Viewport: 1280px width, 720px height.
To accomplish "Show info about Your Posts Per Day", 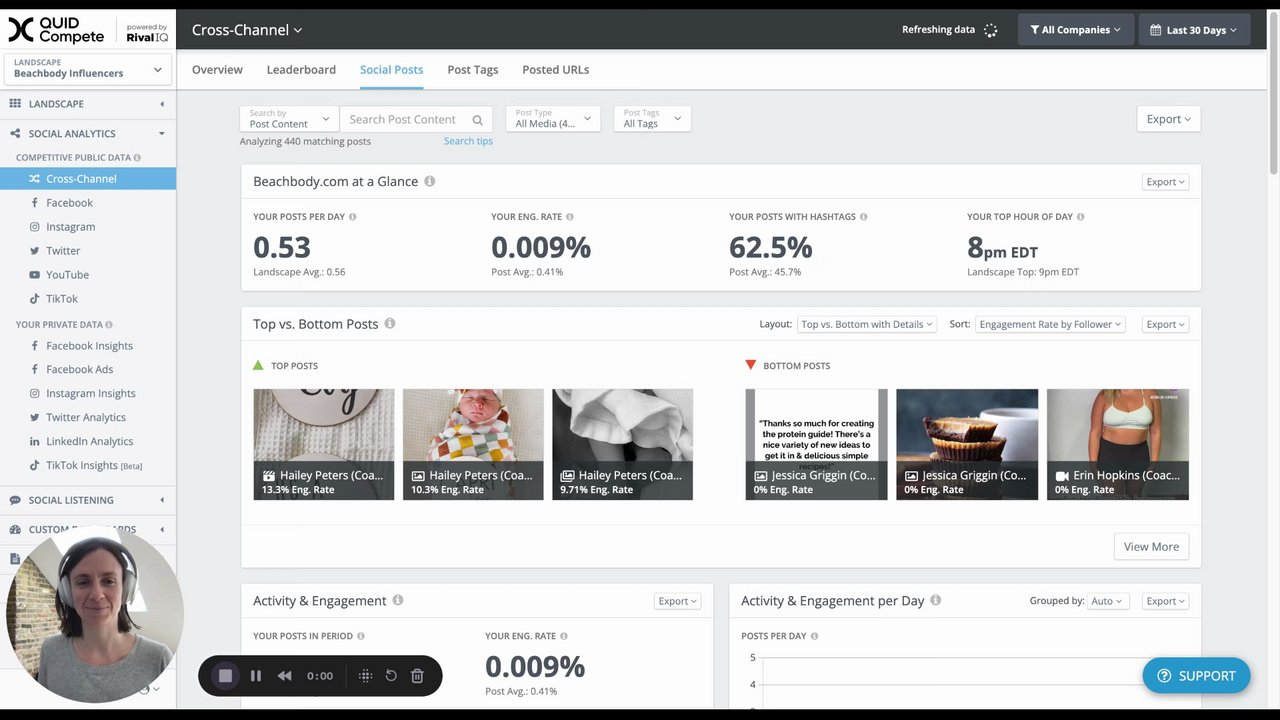I will click(x=352, y=217).
